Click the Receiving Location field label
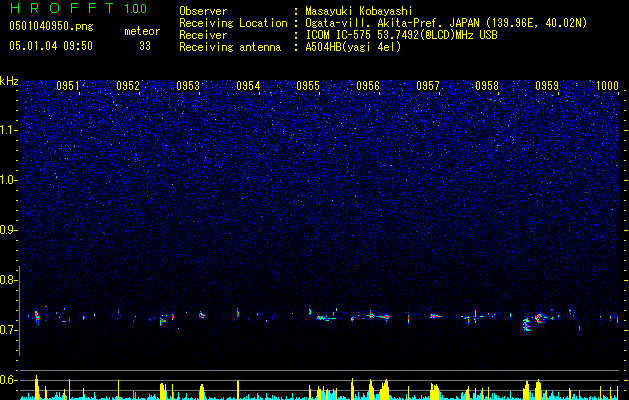The image size is (629, 400). click(233, 23)
